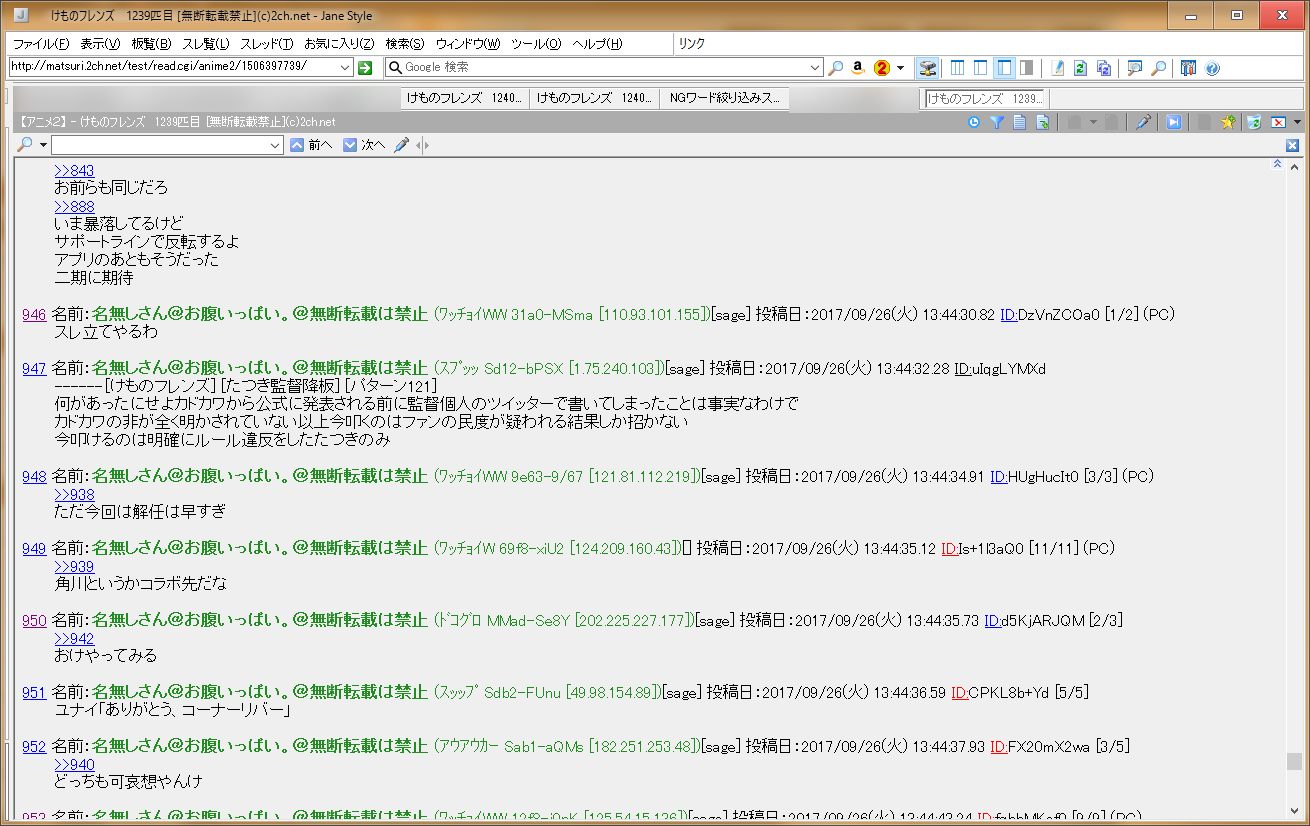1310x826 pixels.
Task: Expand the URL address bar dropdown
Action: pos(346,67)
